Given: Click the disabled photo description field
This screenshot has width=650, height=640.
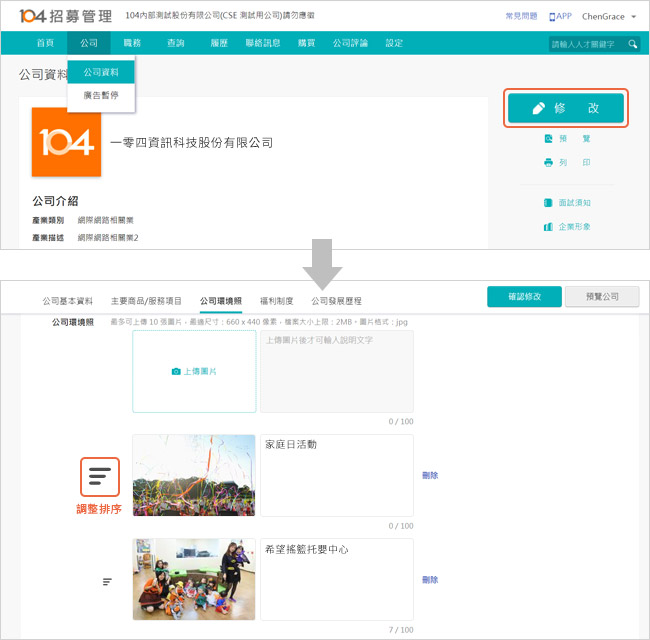Looking at the screenshot, I should pos(337,371).
